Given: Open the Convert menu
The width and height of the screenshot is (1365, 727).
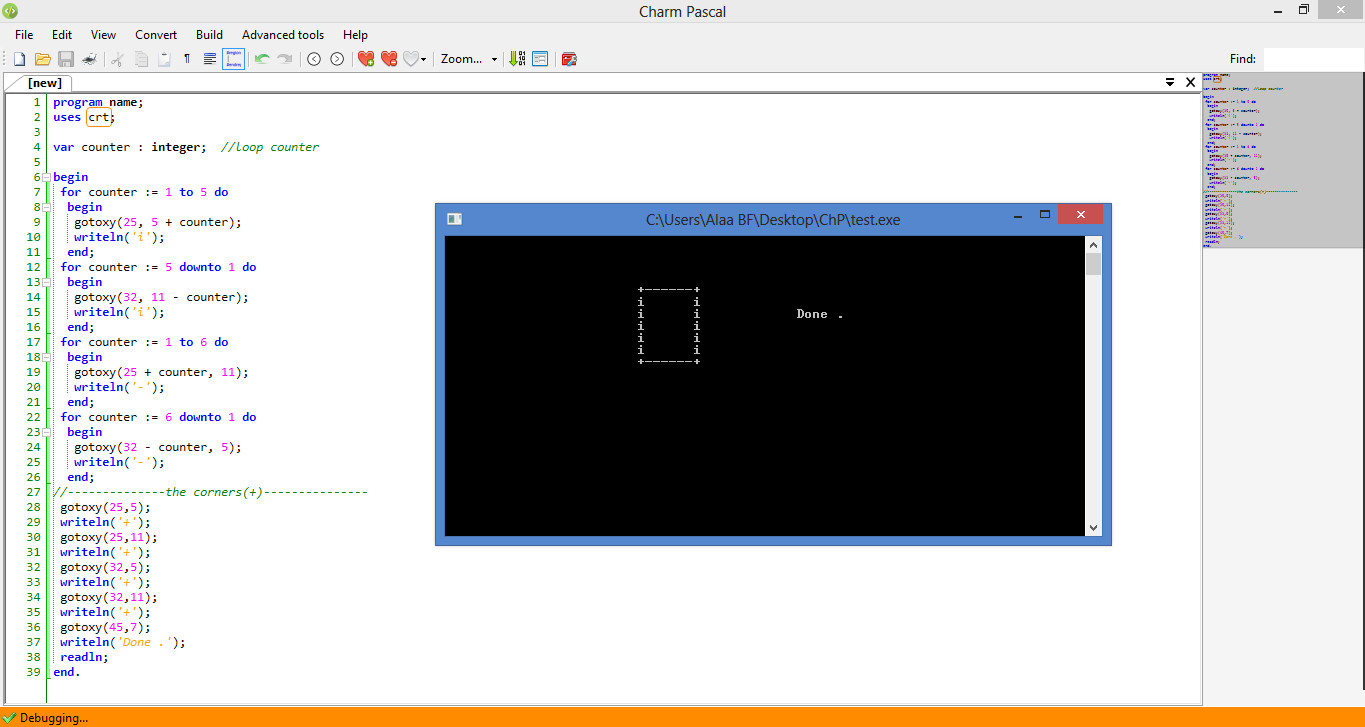Looking at the screenshot, I should point(156,34).
